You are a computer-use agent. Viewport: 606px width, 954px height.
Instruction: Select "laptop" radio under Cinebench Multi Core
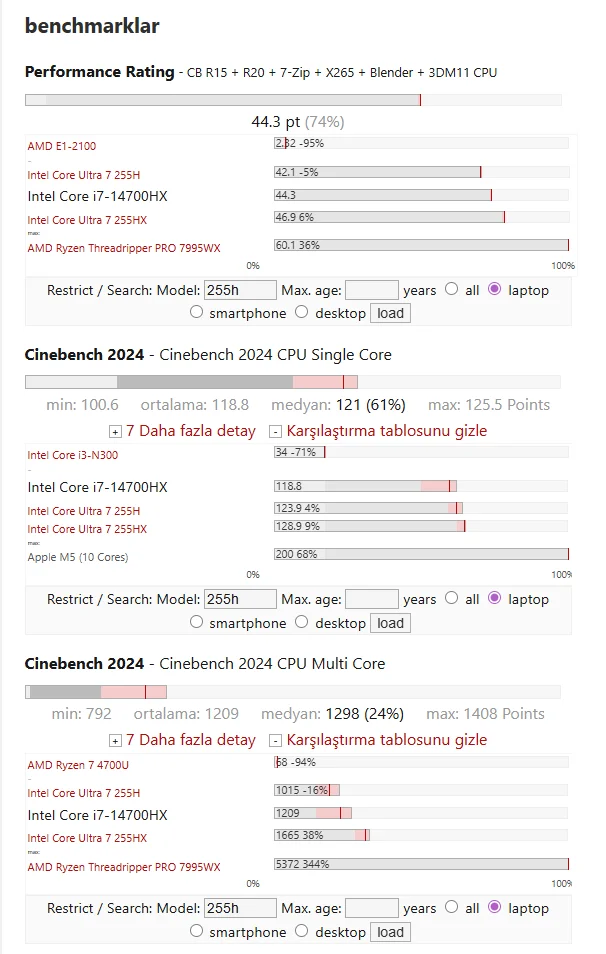[494, 908]
